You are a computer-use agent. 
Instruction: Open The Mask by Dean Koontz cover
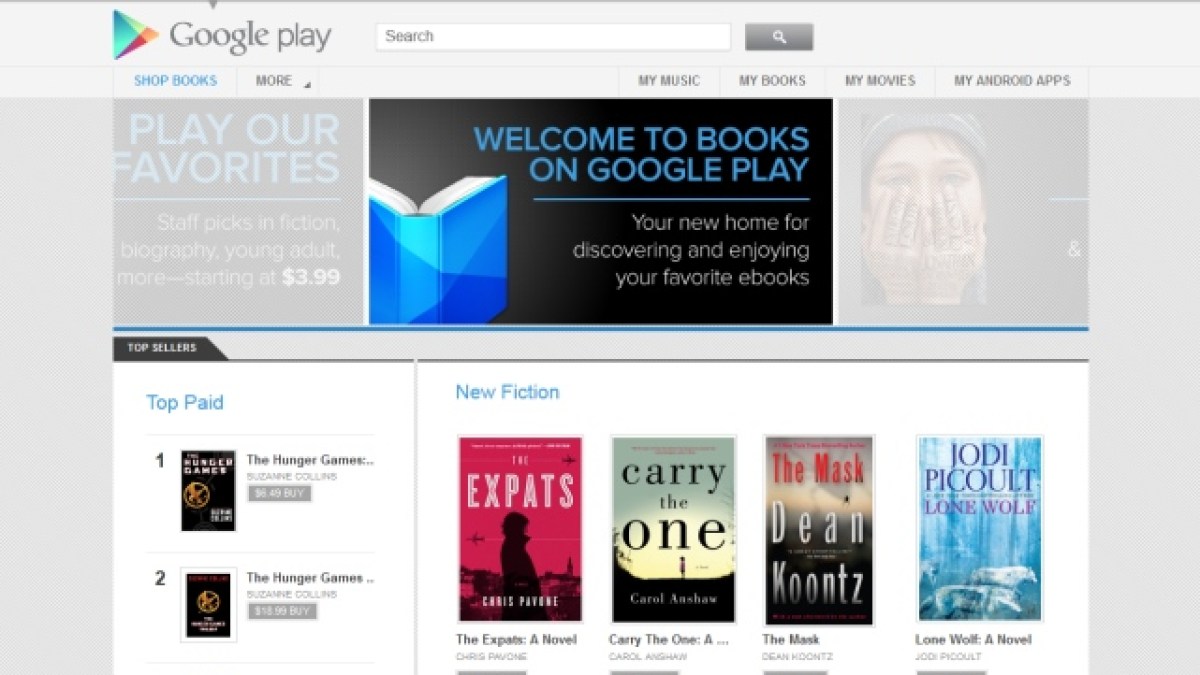tap(818, 529)
